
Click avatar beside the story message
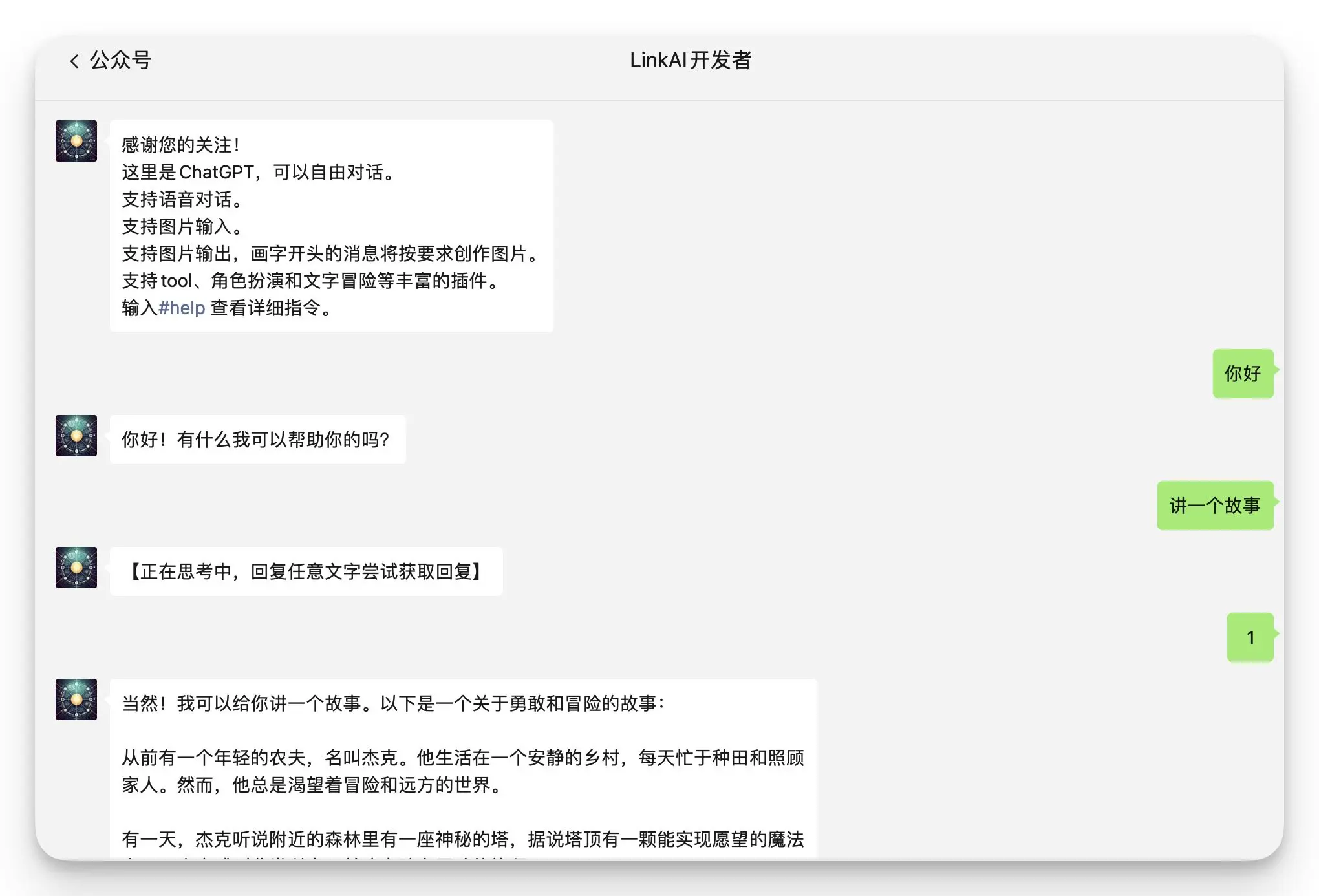[x=76, y=699]
